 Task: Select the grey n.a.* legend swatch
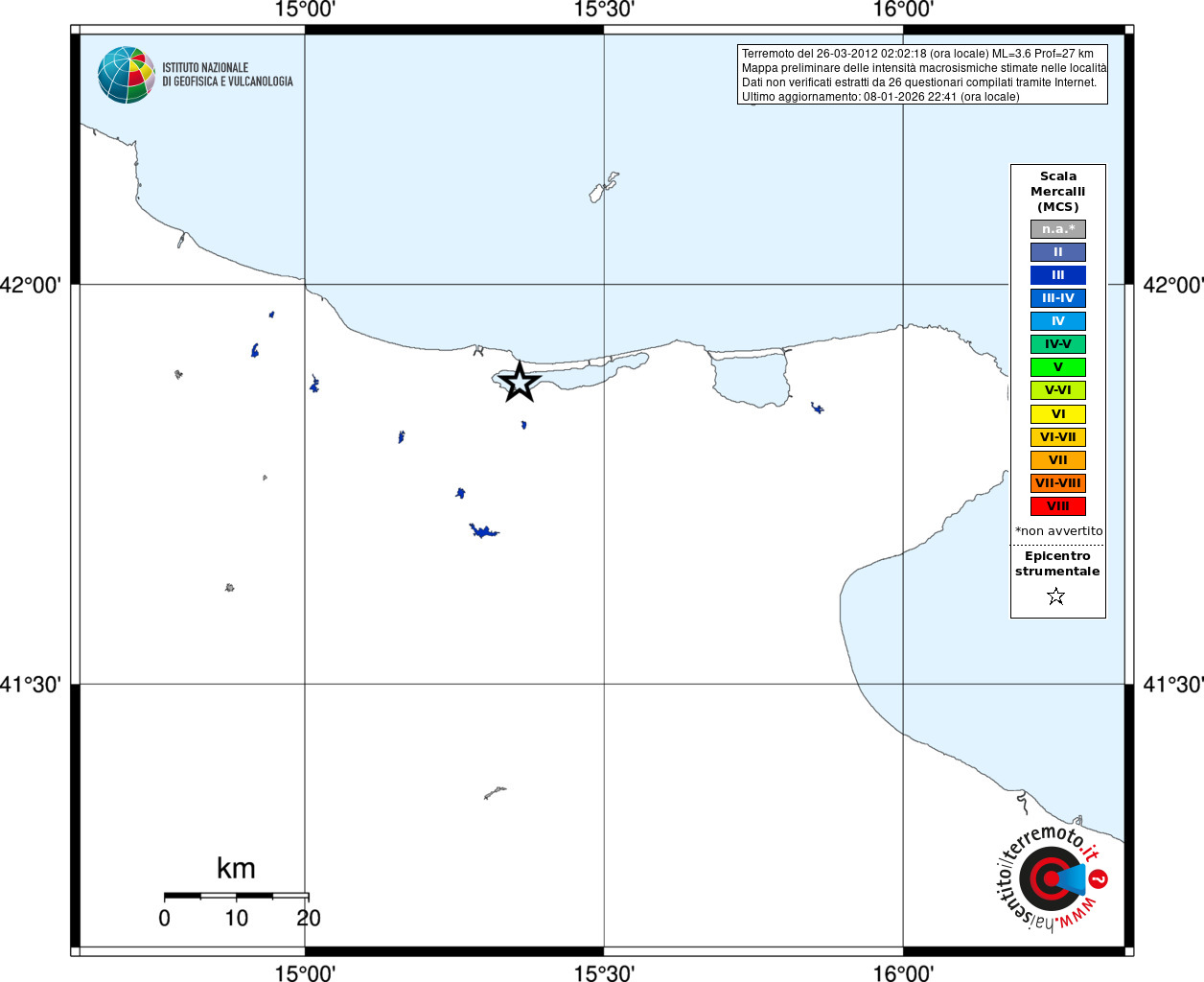(1058, 229)
